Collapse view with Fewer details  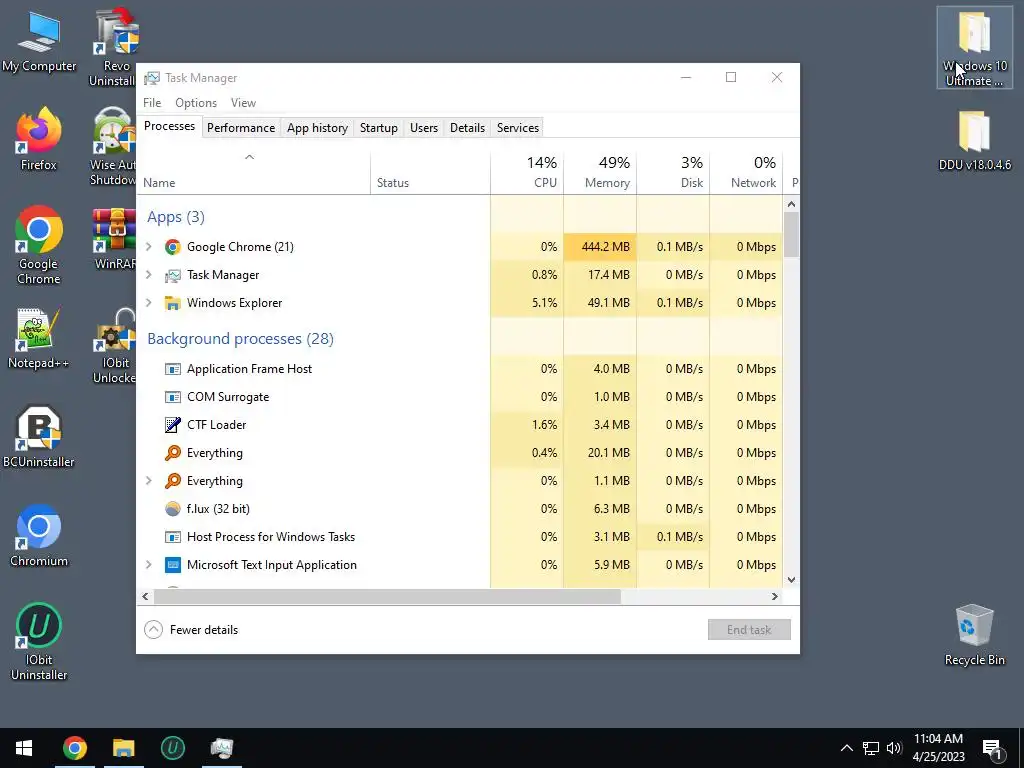191,630
